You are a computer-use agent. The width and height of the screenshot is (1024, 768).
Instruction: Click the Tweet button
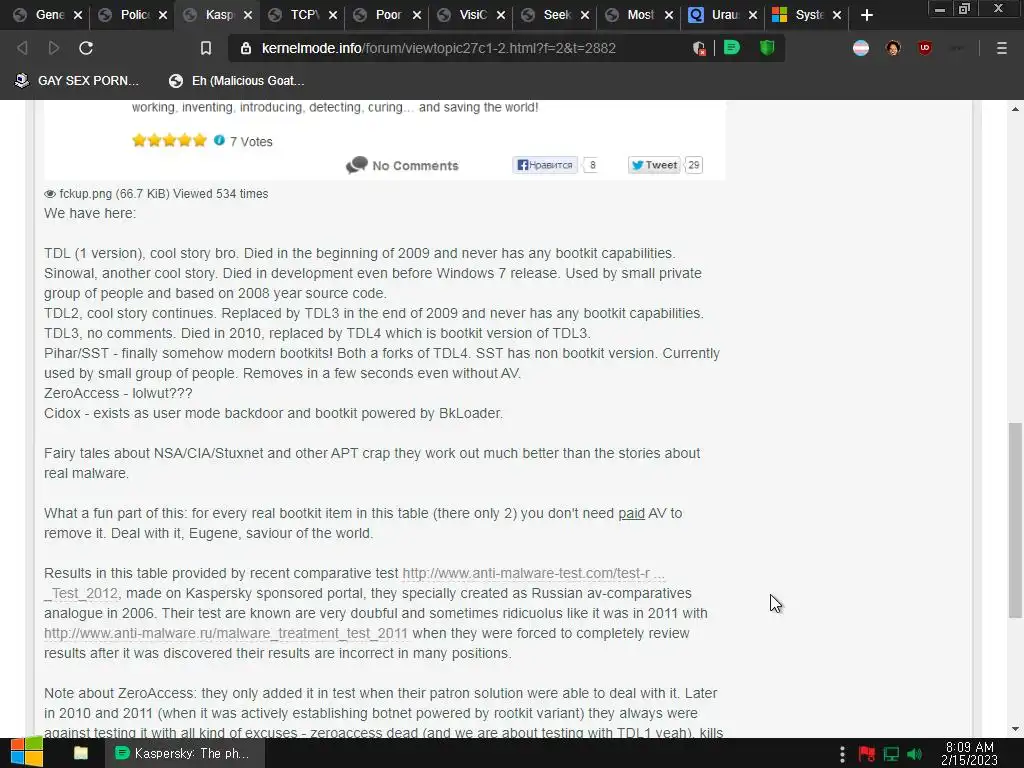click(654, 165)
